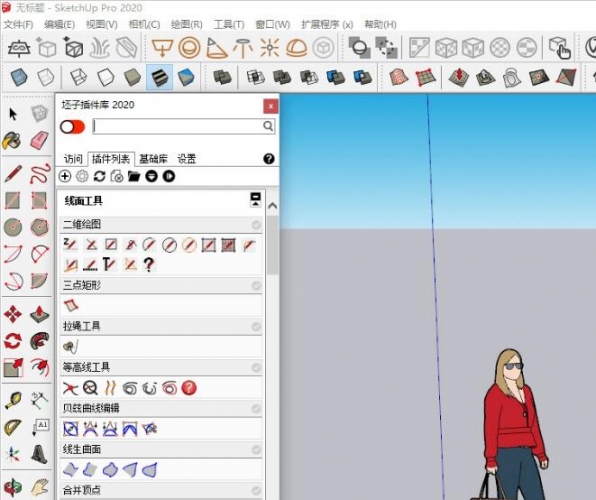
Task: Select the Offset tool
Action: point(40,368)
